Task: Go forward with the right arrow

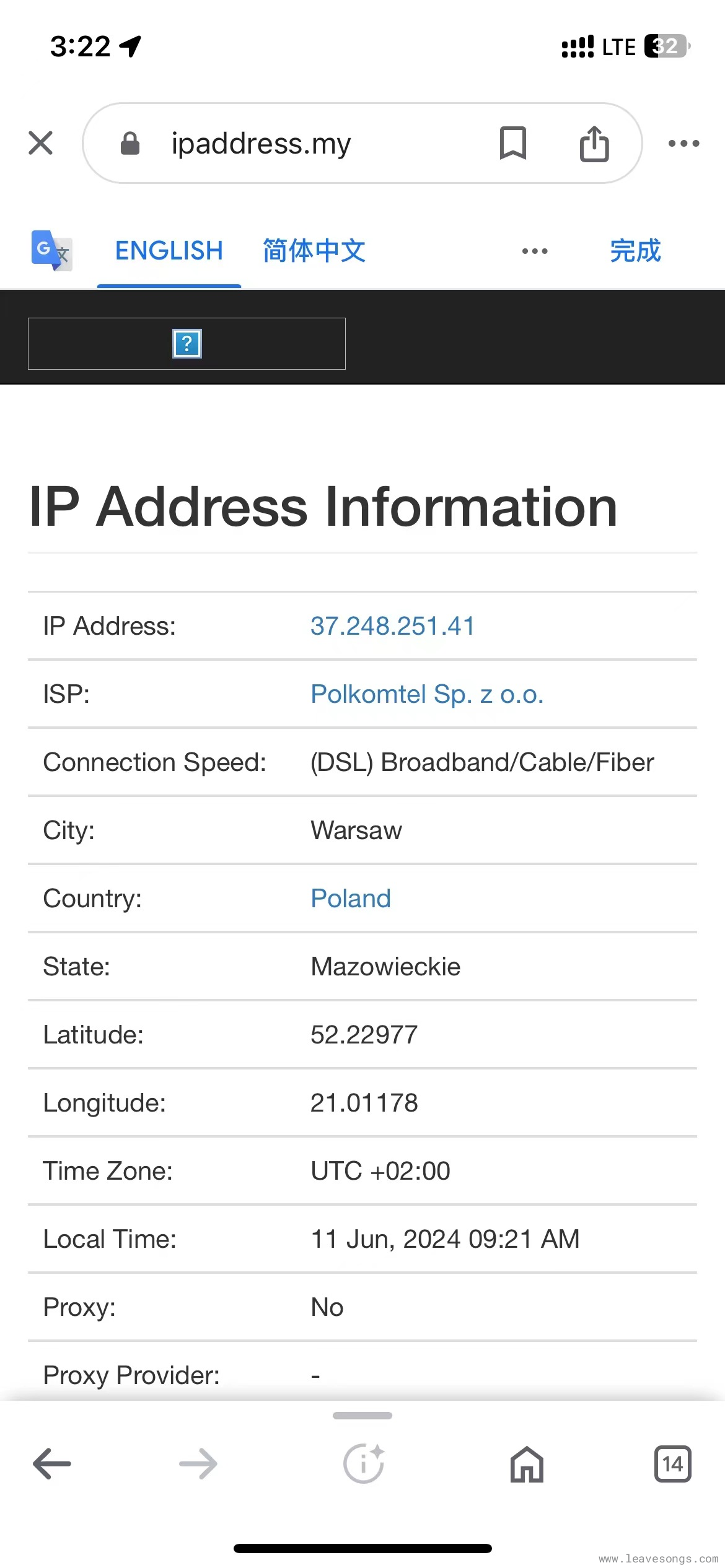Action: pyautogui.click(x=198, y=1464)
